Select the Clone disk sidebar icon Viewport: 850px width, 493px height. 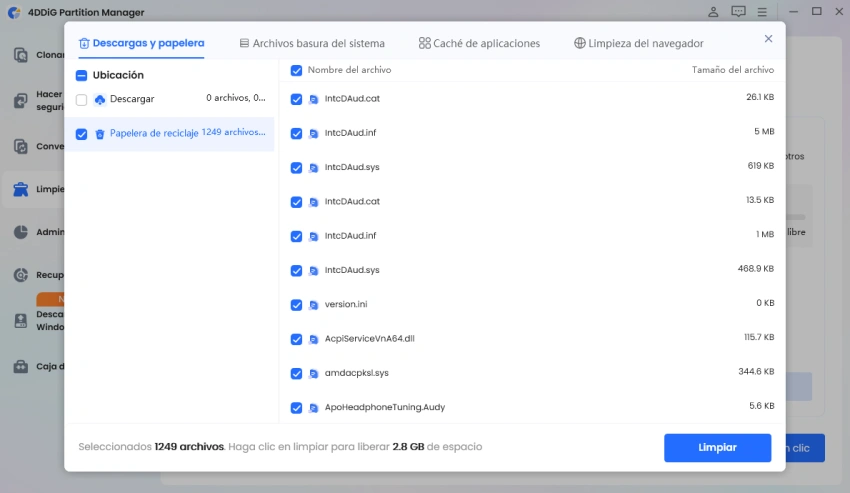point(21,55)
